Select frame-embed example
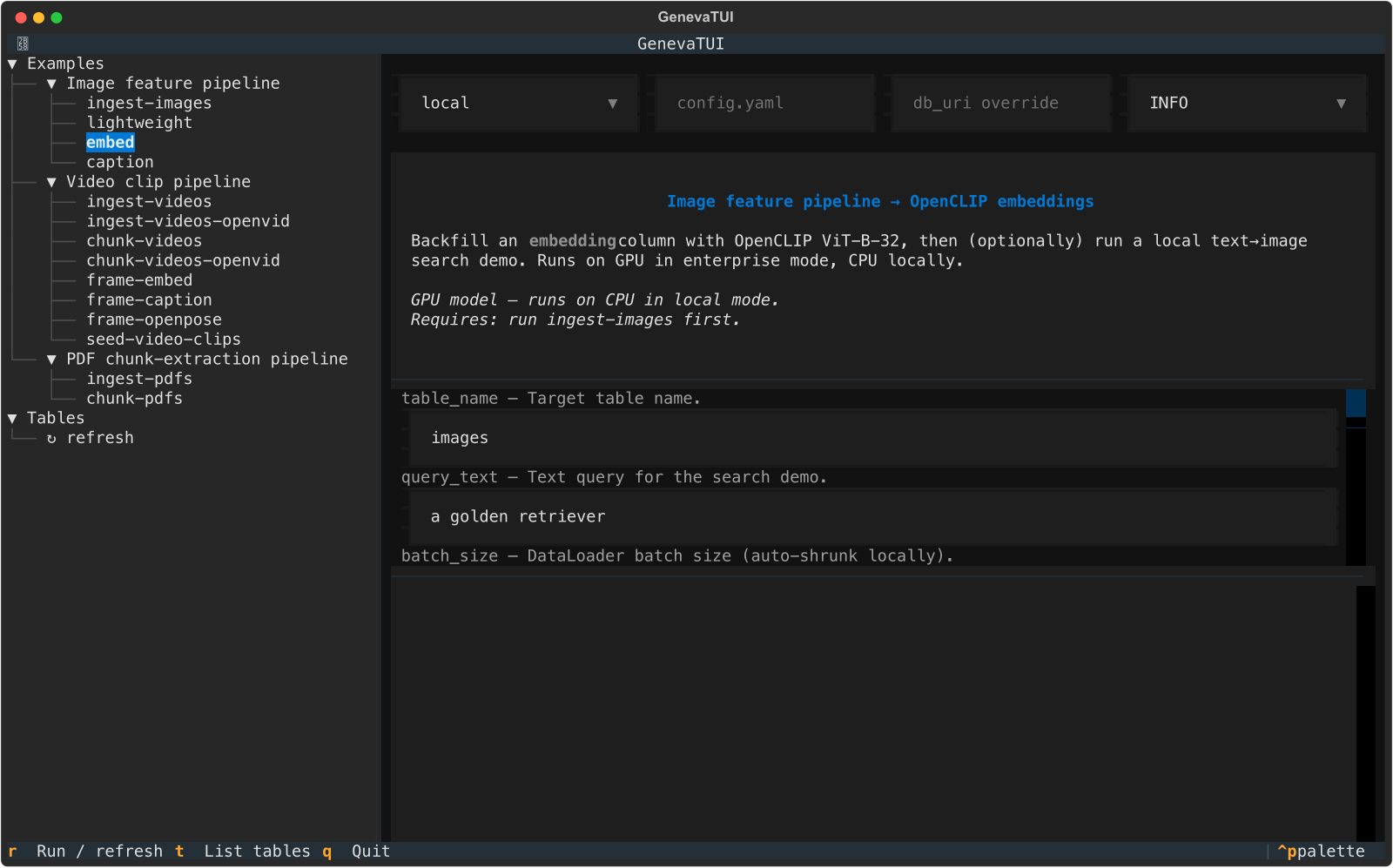 pyautogui.click(x=139, y=280)
